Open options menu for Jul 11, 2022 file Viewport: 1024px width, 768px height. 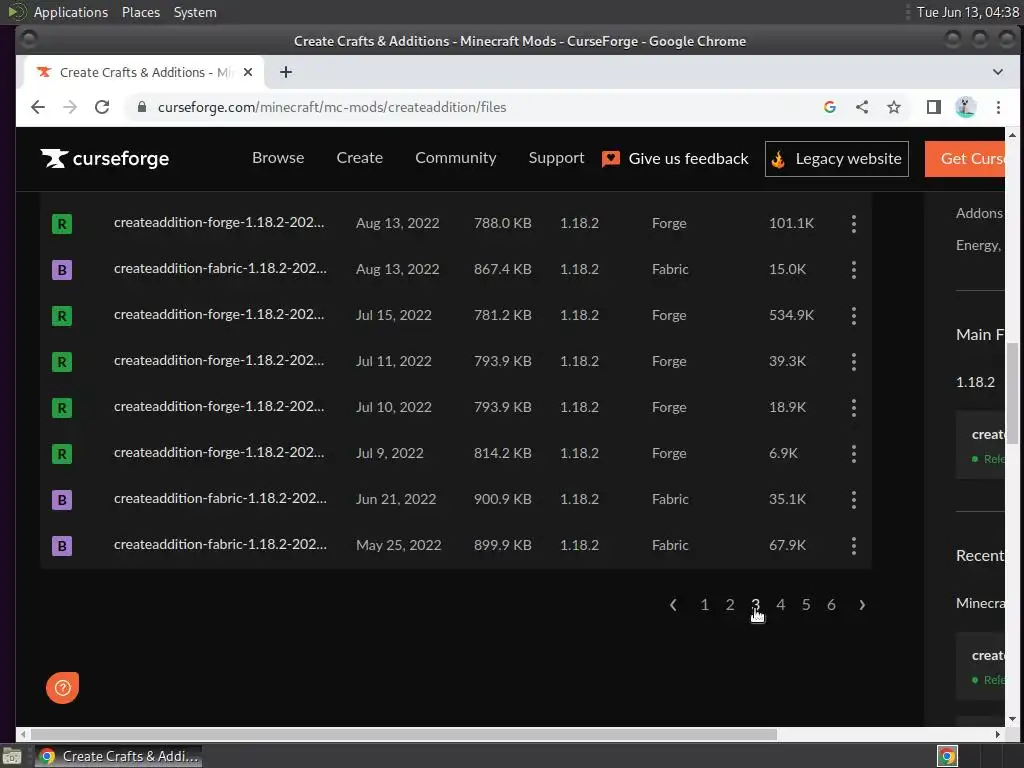[854, 362]
